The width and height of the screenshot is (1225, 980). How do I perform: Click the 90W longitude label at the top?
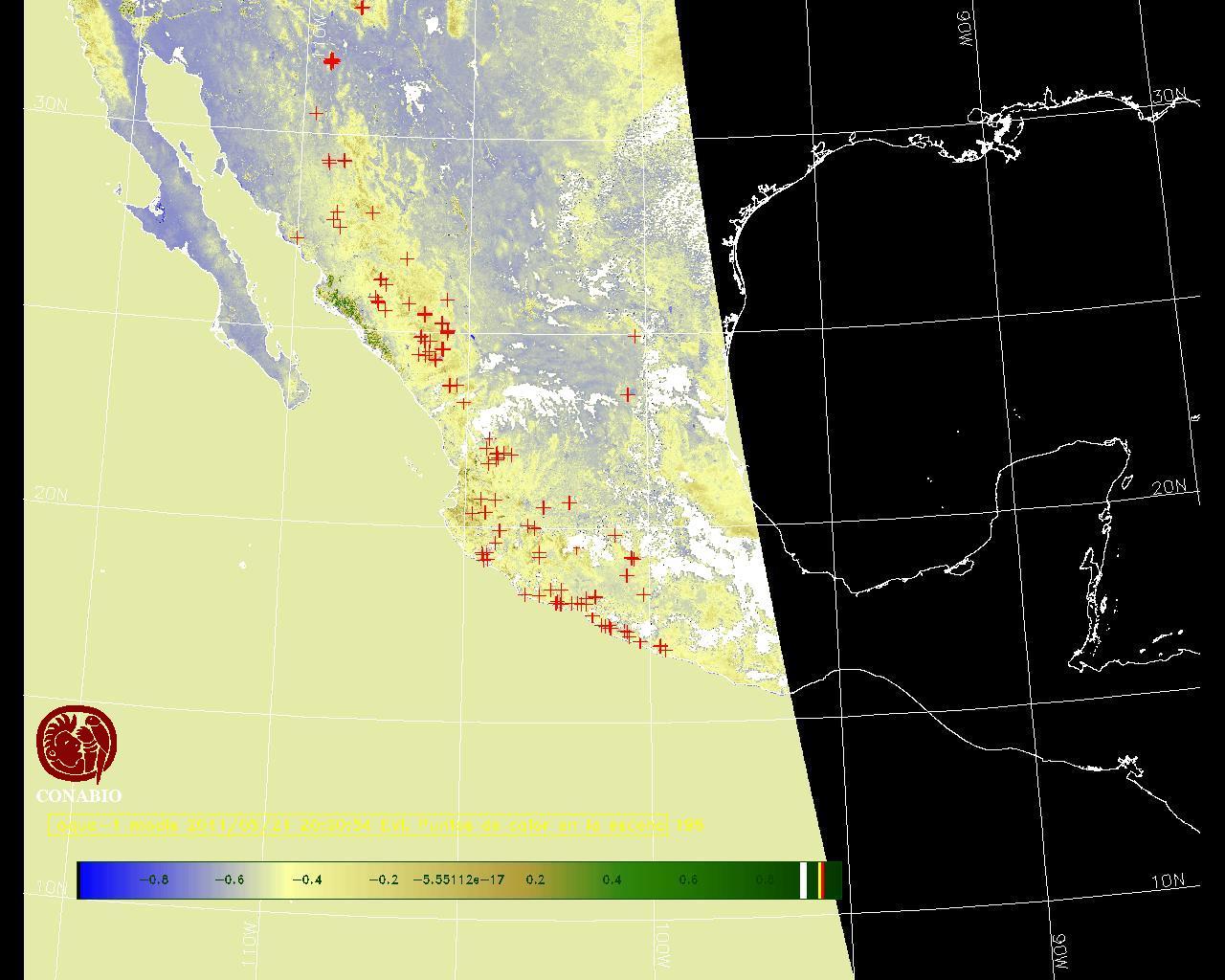966,30
